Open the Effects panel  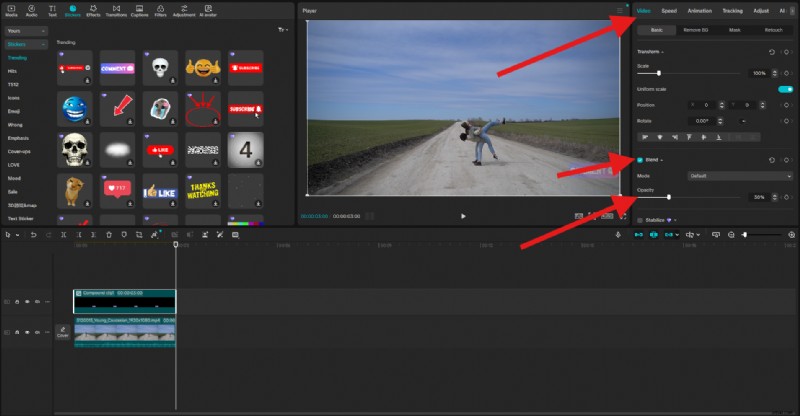(x=93, y=11)
